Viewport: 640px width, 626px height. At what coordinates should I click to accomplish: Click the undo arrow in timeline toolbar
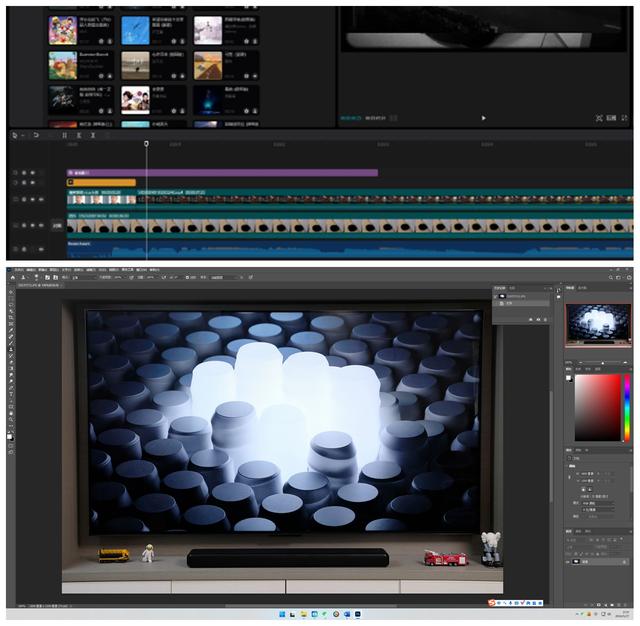click(x=36, y=135)
